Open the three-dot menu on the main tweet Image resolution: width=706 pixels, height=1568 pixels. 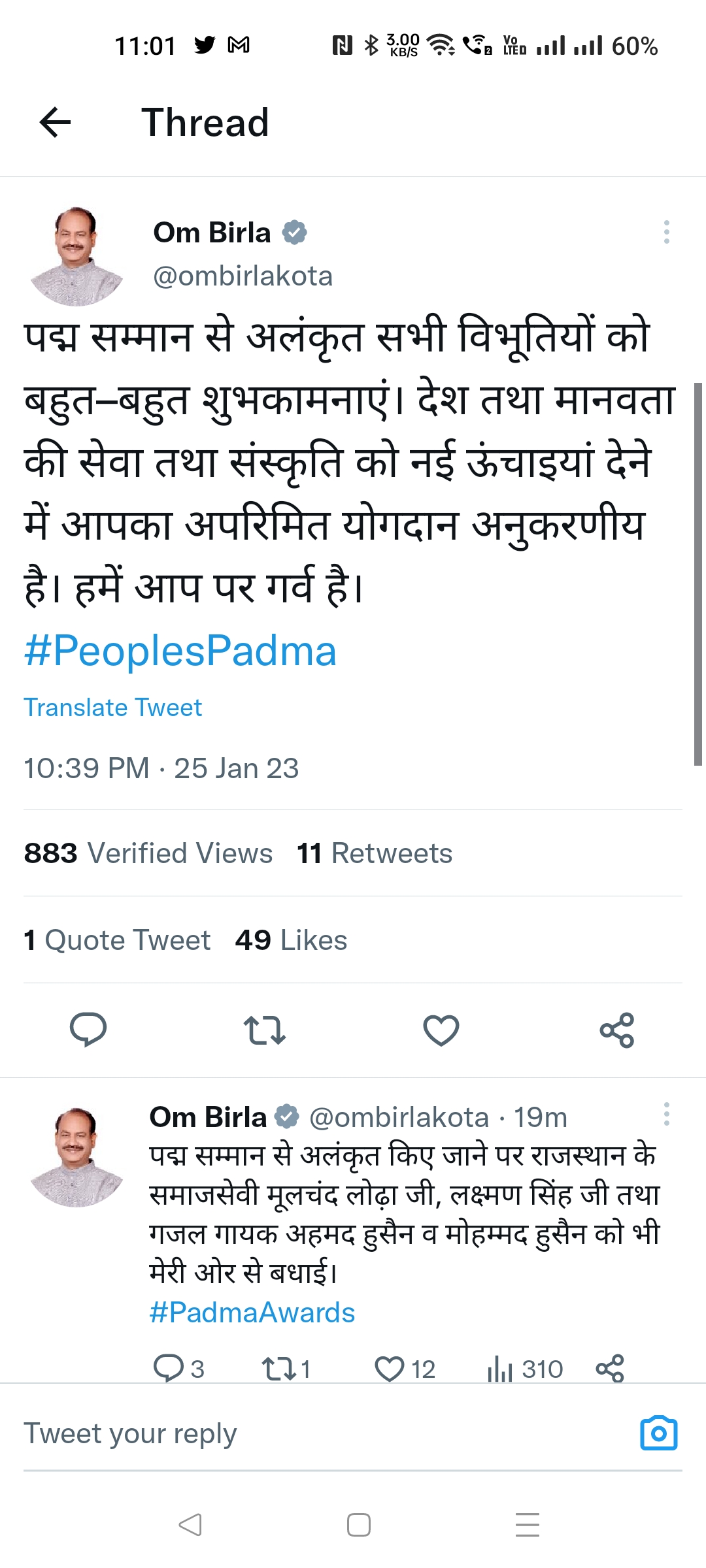coord(666,232)
